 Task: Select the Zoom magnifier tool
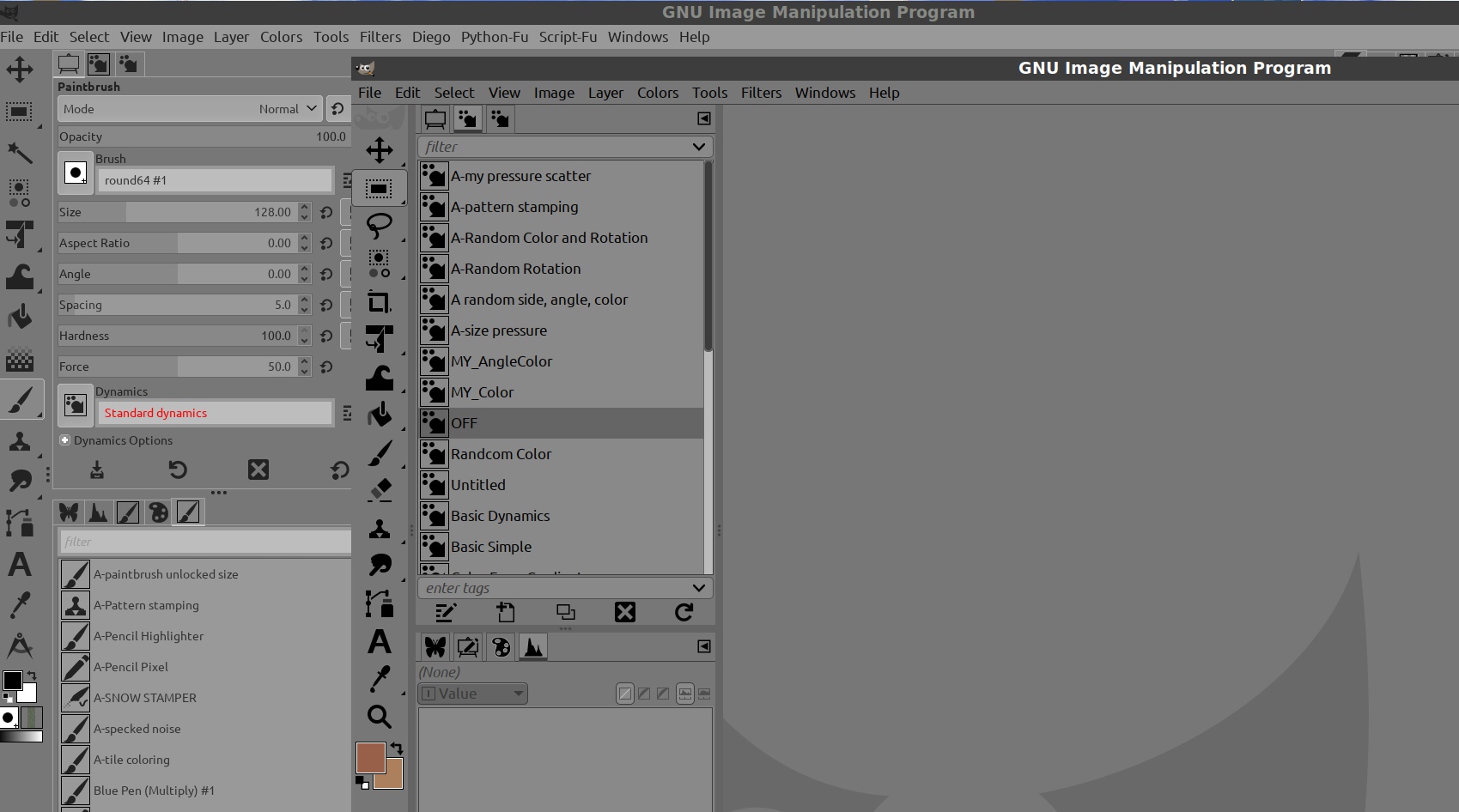pos(379,716)
